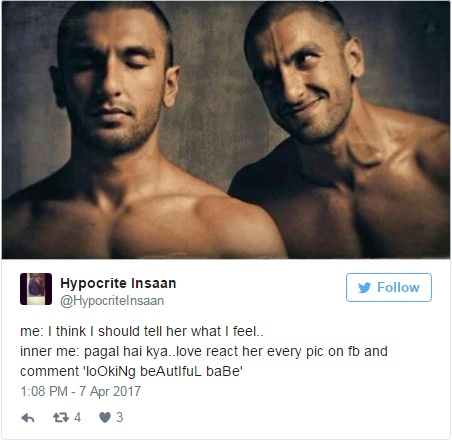The height and width of the screenshot is (441, 452).
Task: Visit the @HypocriteInsaan handle link
Action: tap(112, 301)
